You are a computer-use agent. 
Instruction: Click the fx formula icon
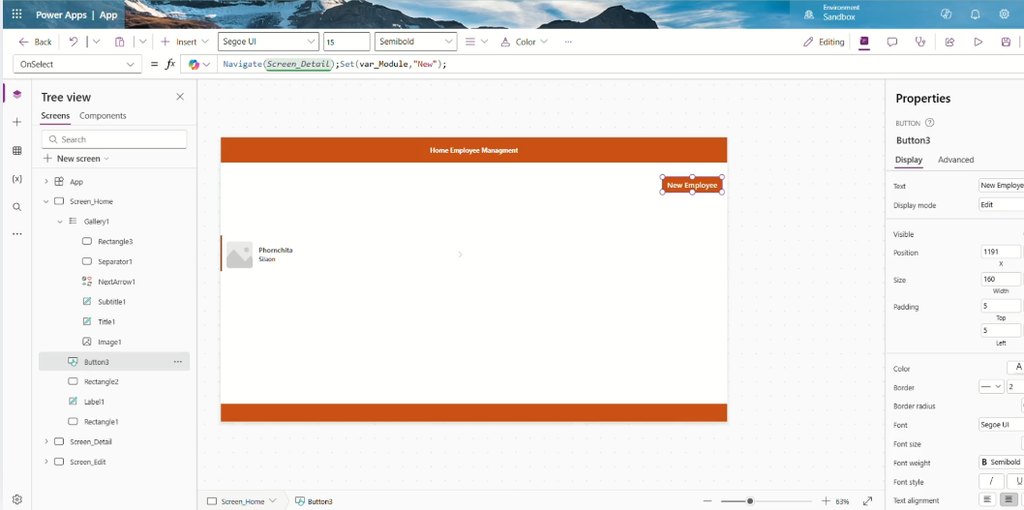click(x=170, y=64)
